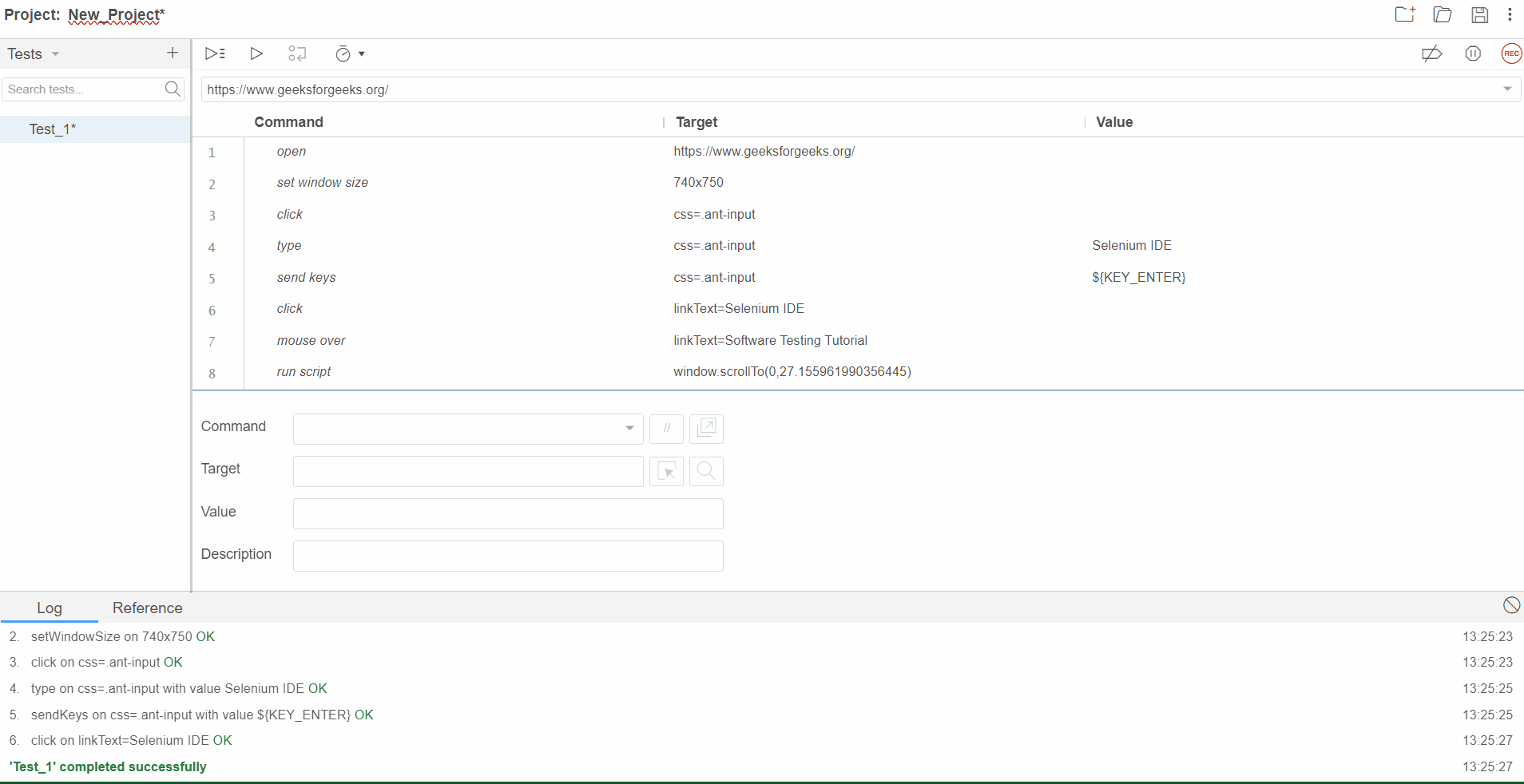Clear the log with the clear icon
Screen dimensions: 1524x784
click(x=1511, y=605)
